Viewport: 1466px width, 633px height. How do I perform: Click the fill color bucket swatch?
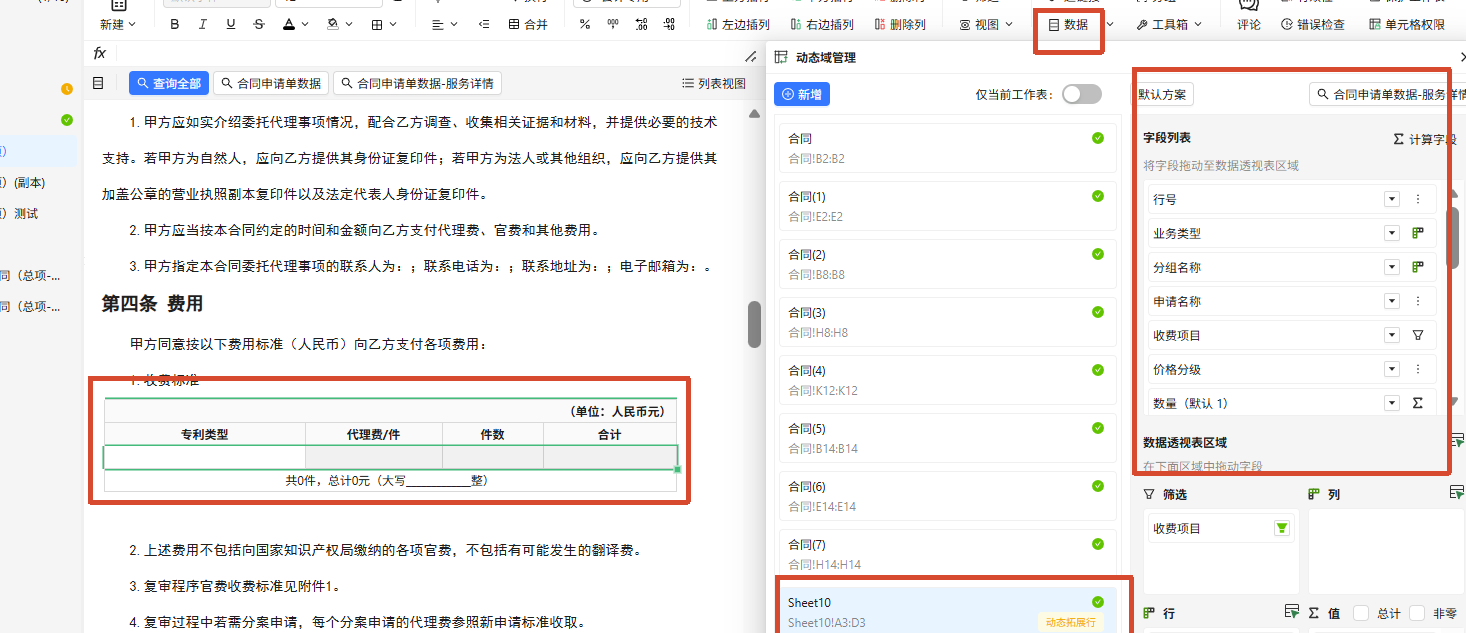coord(331,24)
